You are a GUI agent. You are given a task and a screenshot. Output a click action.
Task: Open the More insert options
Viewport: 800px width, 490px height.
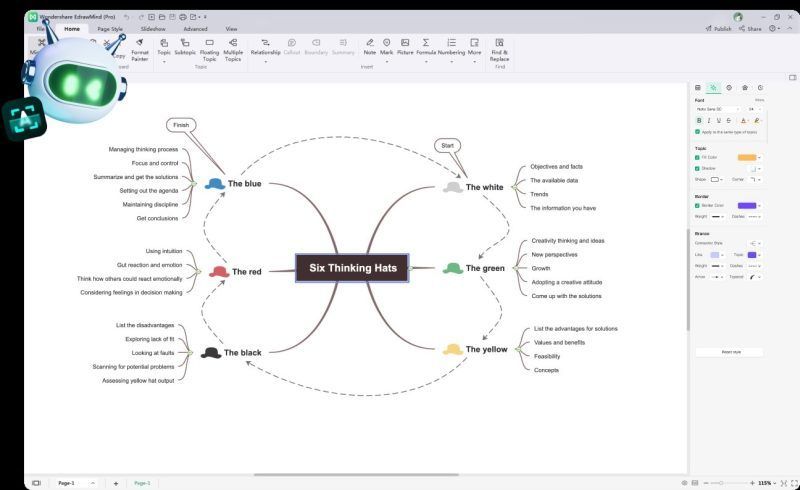[474, 49]
